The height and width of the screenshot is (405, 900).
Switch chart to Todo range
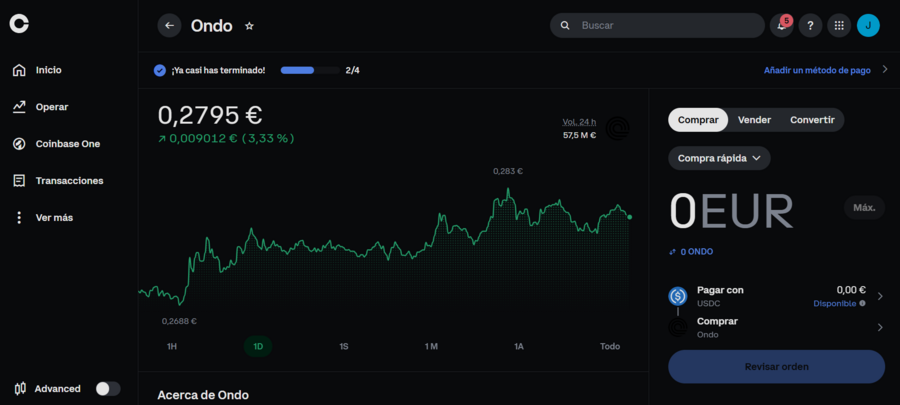coord(610,346)
